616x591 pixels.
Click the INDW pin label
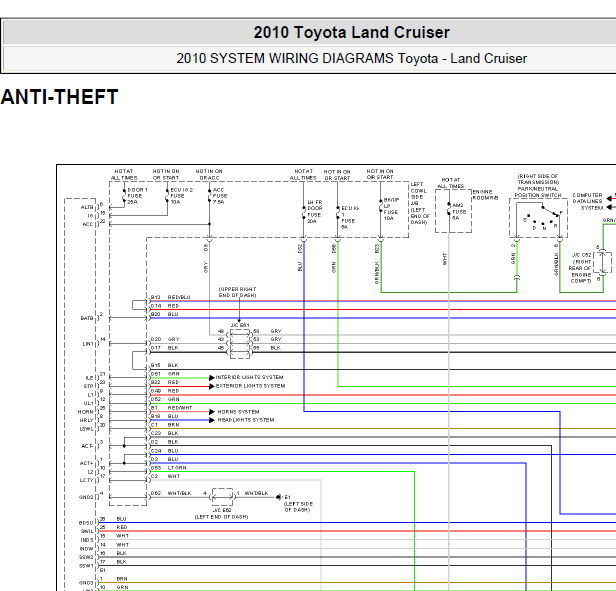[x=86, y=549]
